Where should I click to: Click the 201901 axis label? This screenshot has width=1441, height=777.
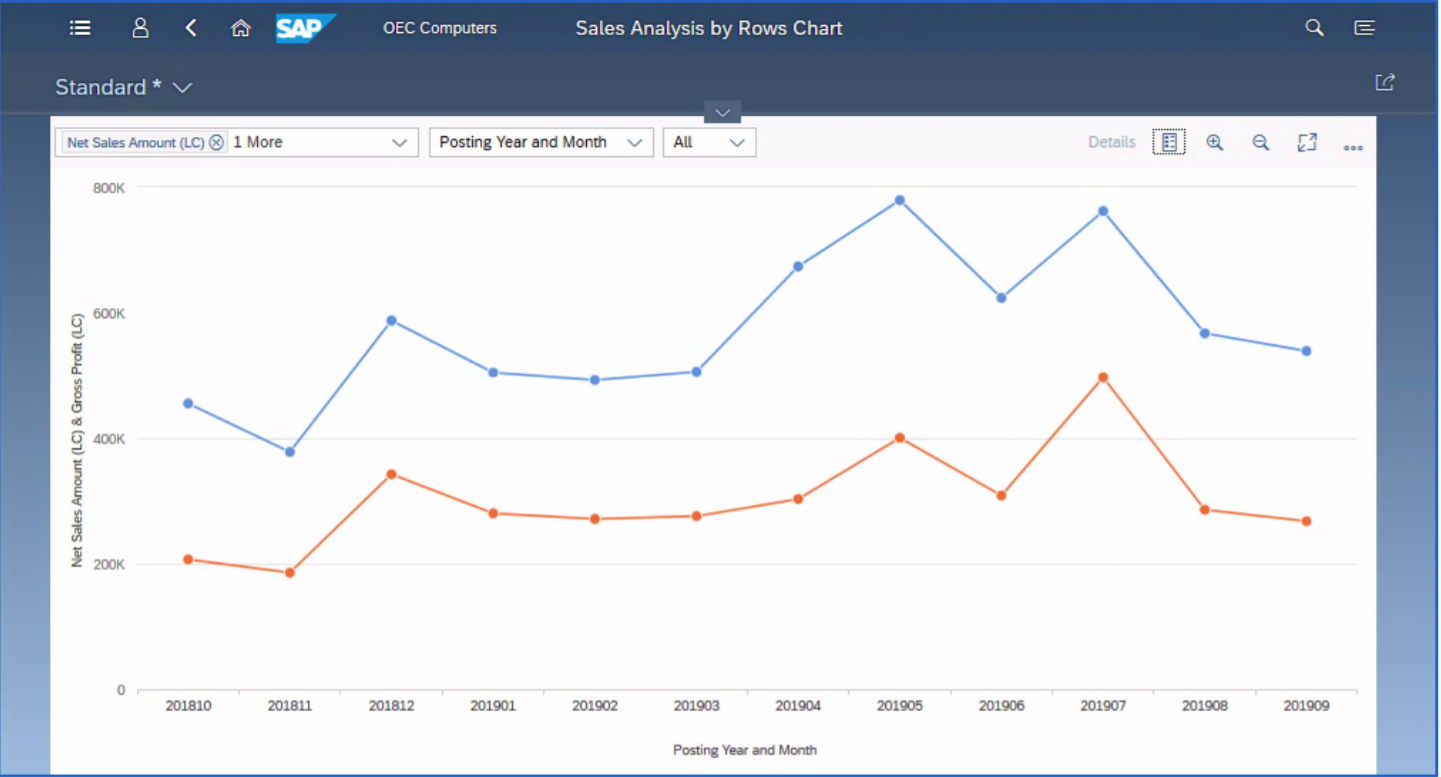click(x=493, y=706)
